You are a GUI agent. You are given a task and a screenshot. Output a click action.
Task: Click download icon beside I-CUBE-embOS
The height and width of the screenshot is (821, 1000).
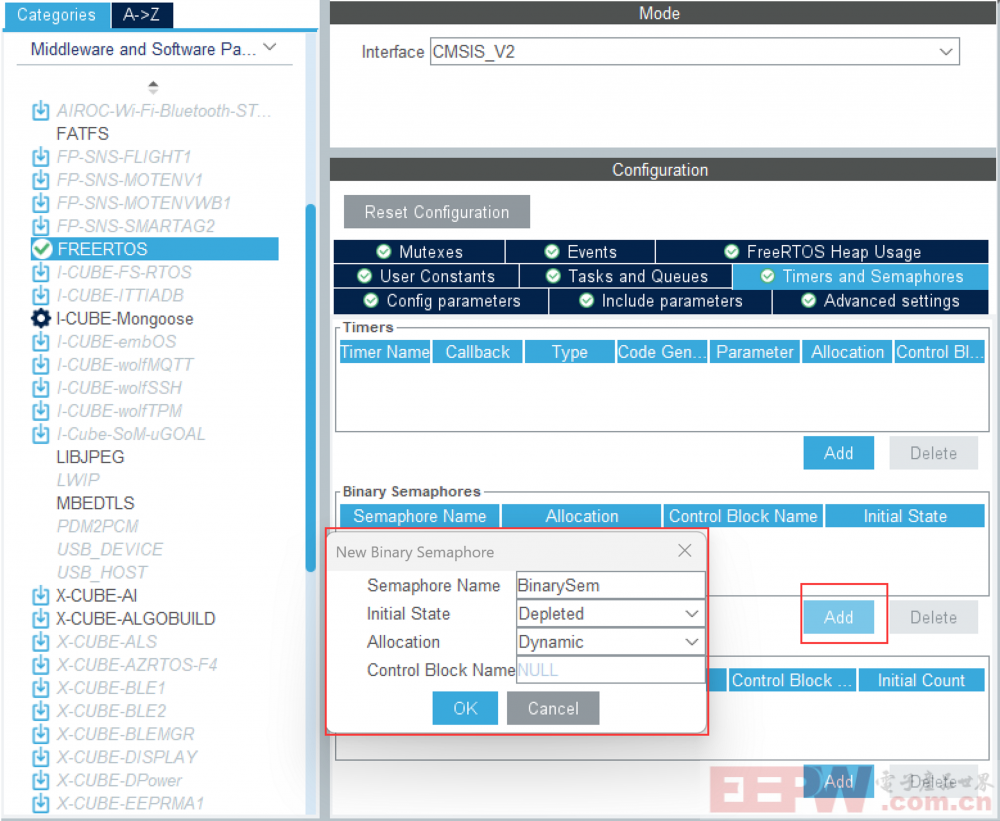[x=40, y=341]
